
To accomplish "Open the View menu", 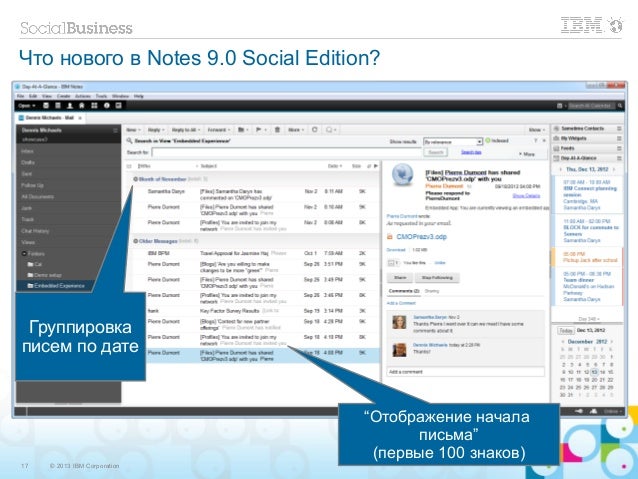I will point(47,96).
